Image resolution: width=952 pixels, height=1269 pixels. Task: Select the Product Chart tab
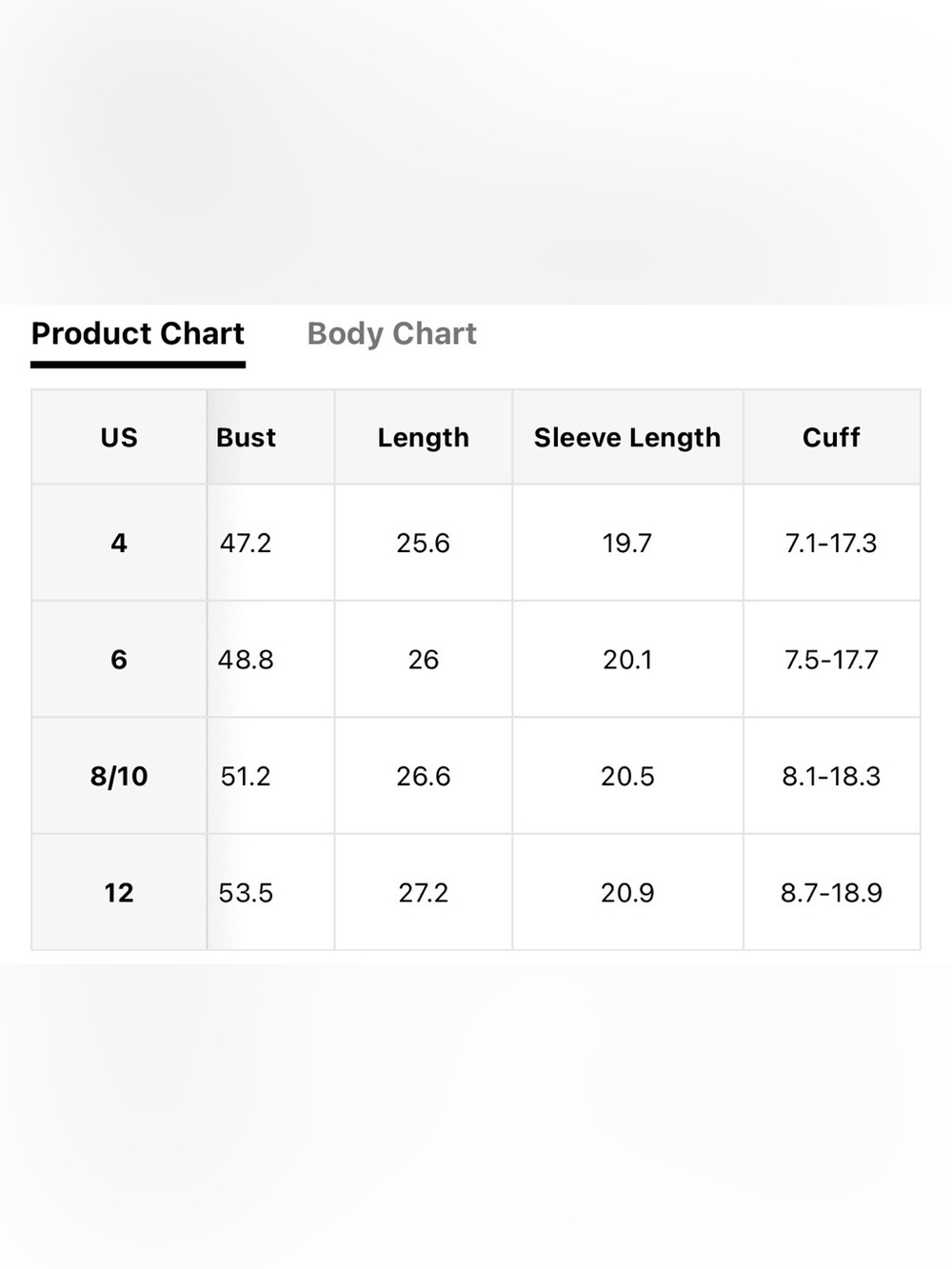tap(138, 334)
